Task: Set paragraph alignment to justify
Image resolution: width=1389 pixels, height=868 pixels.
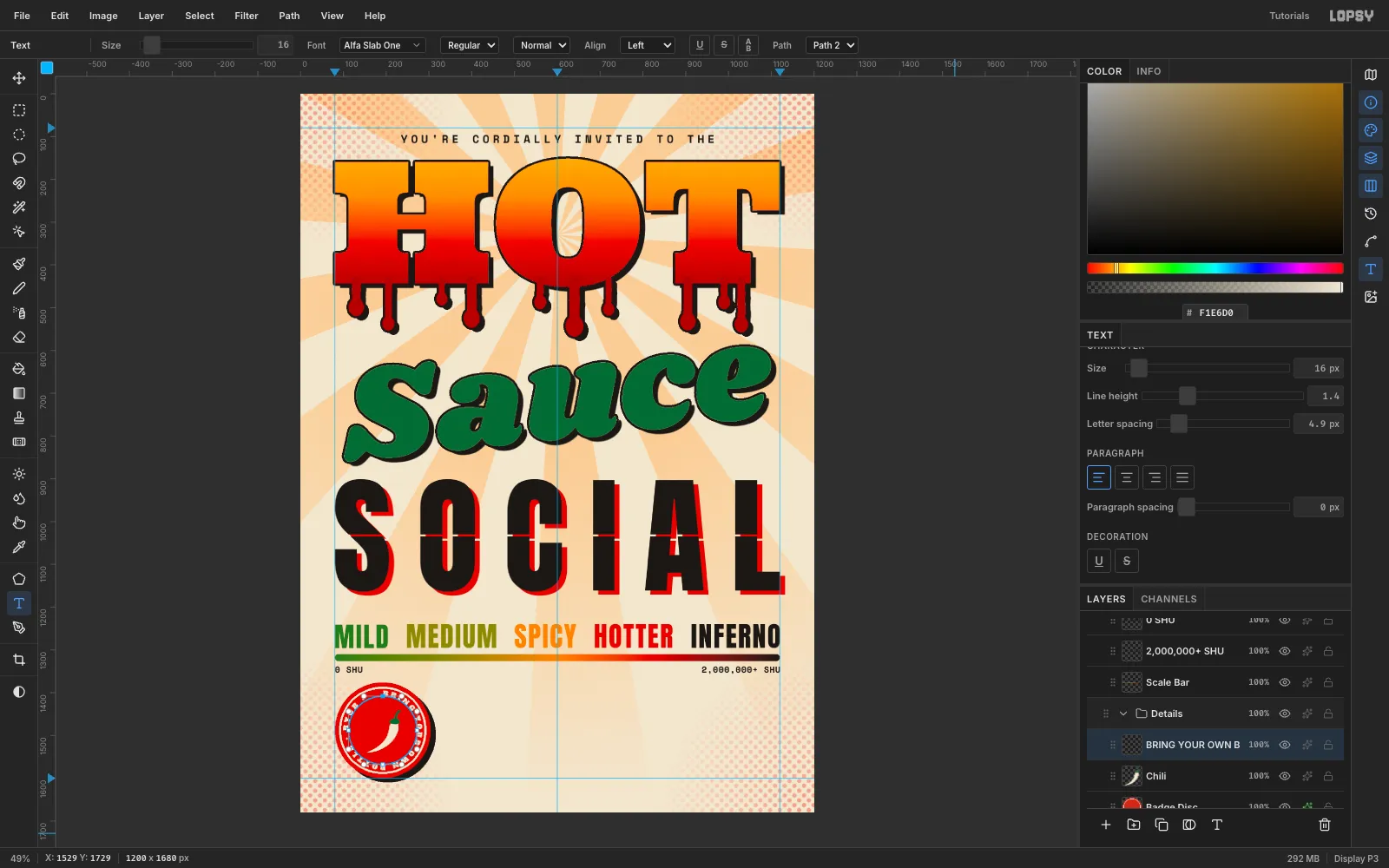Action: 1182,477
